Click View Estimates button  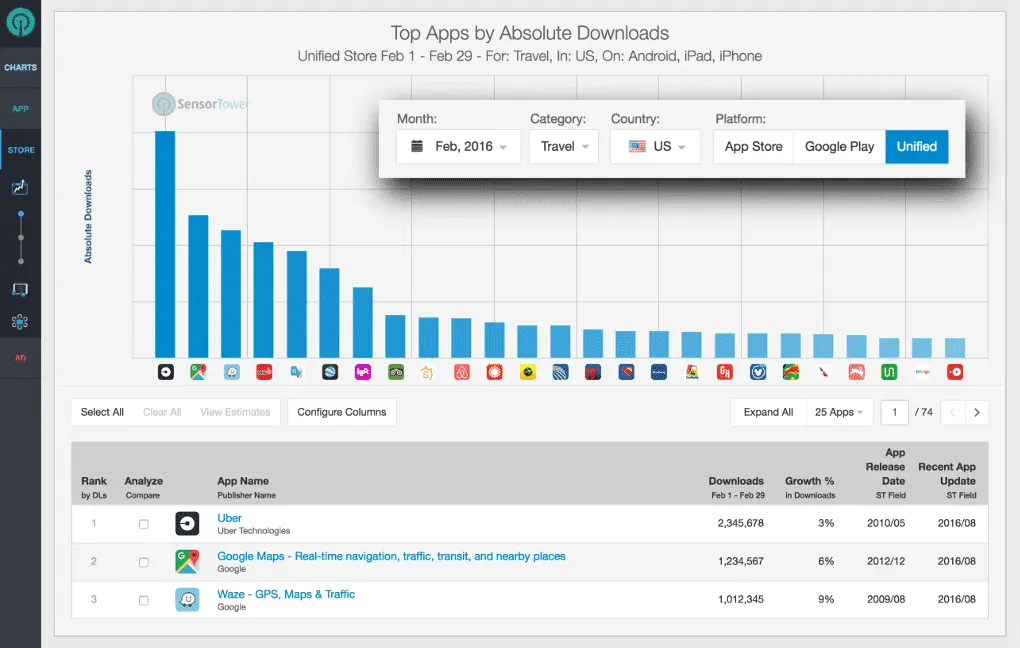click(x=235, y=412)
